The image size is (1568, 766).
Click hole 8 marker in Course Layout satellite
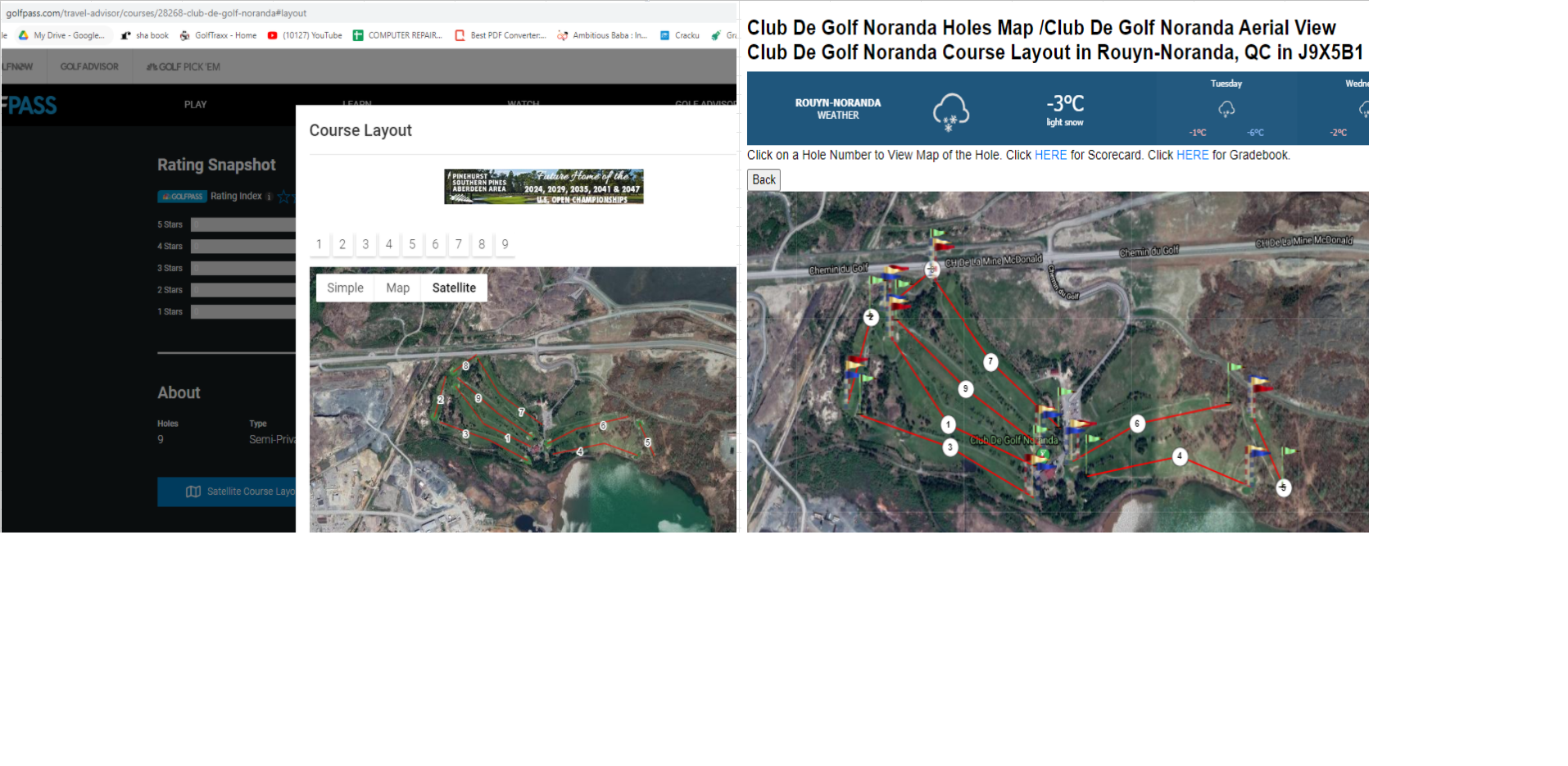[x=465, y=366]
